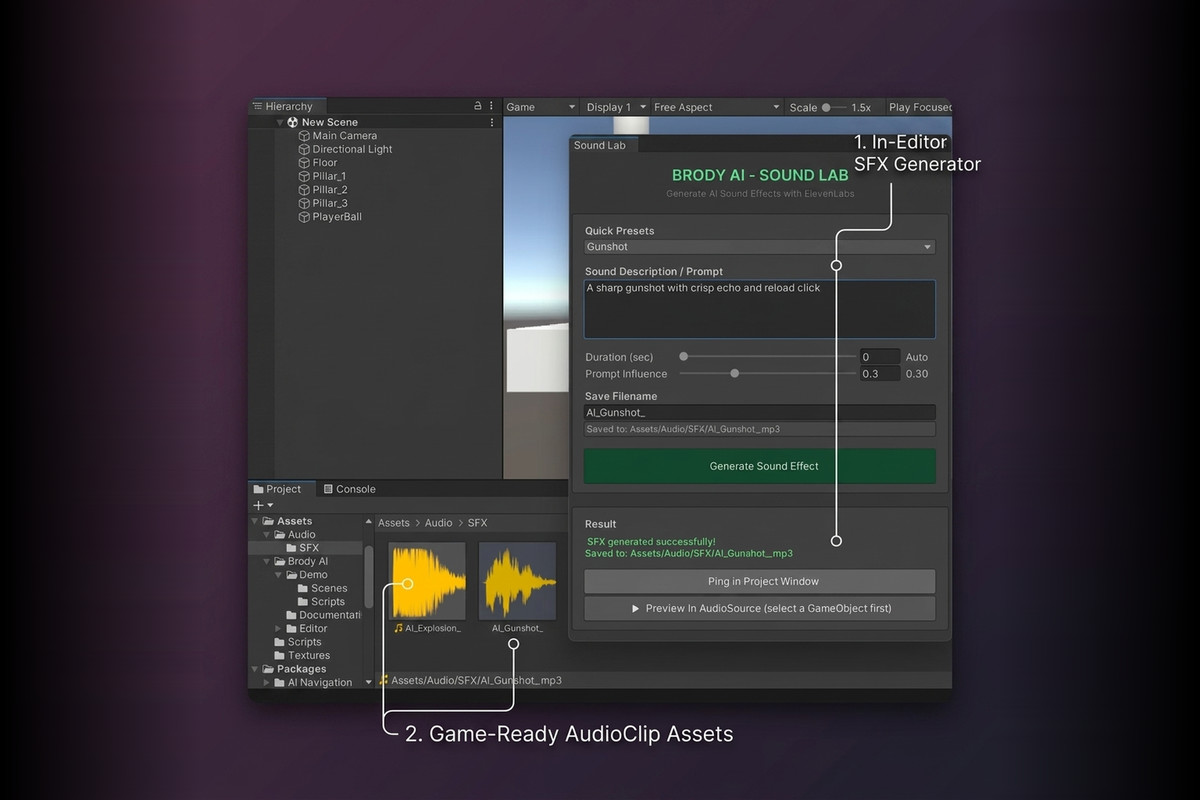
Task: Click the Floor object cube icon
Action: 304,163
